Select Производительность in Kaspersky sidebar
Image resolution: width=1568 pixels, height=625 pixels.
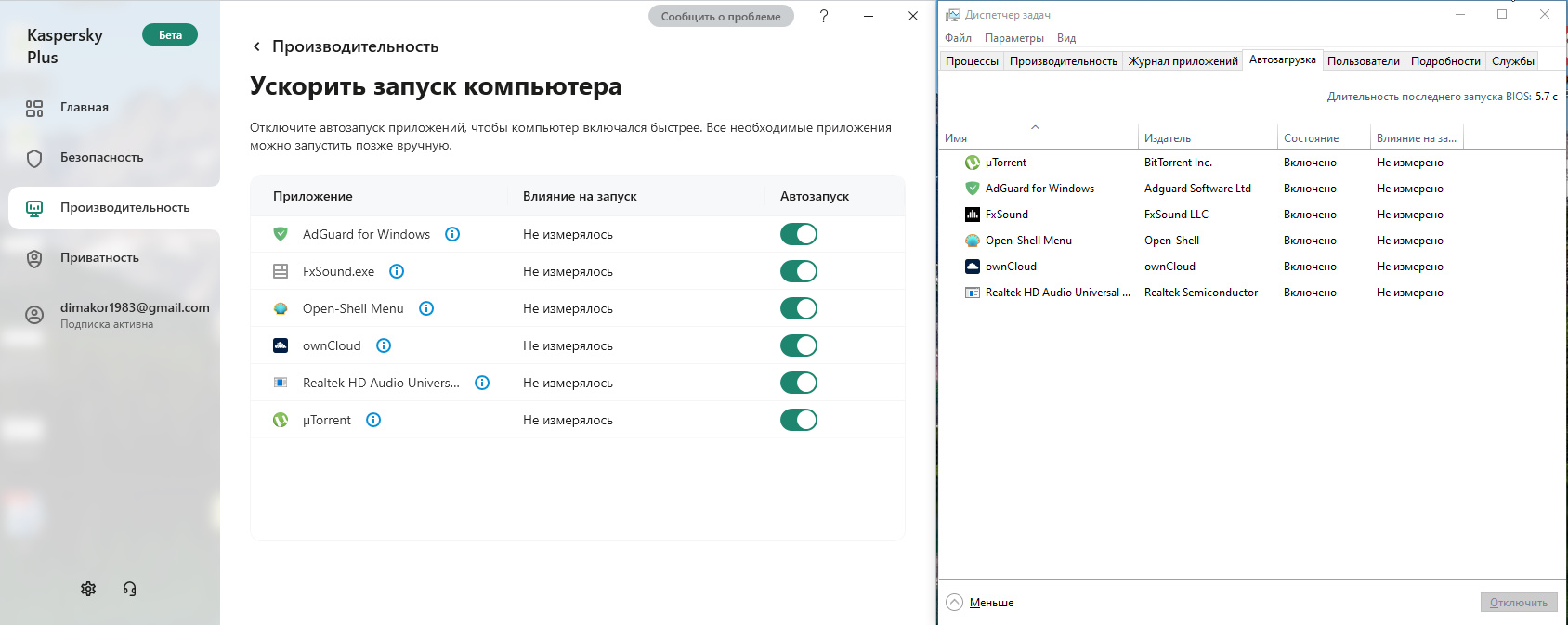tap(114, 208)
